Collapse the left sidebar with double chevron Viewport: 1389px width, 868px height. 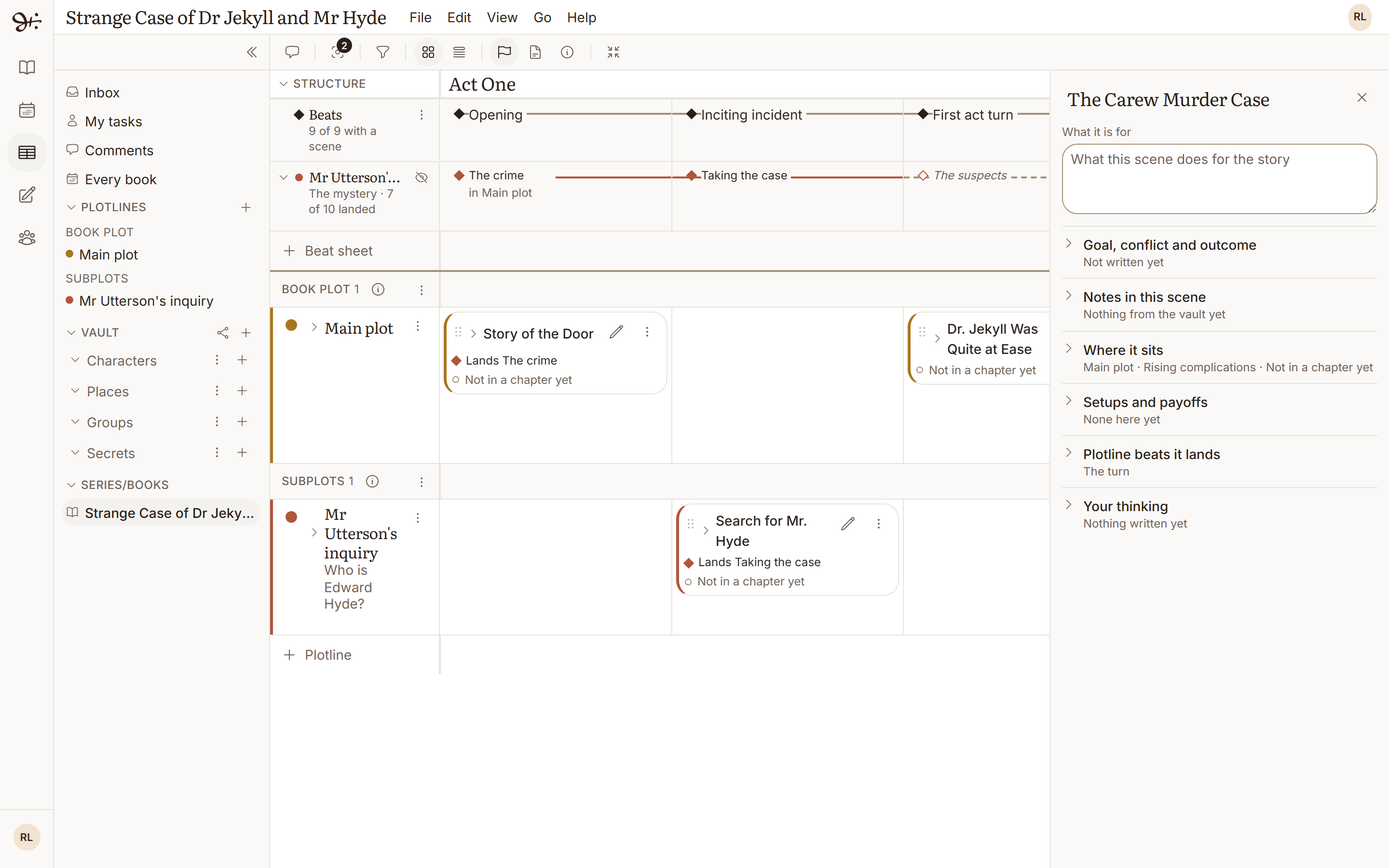(251, 52)
